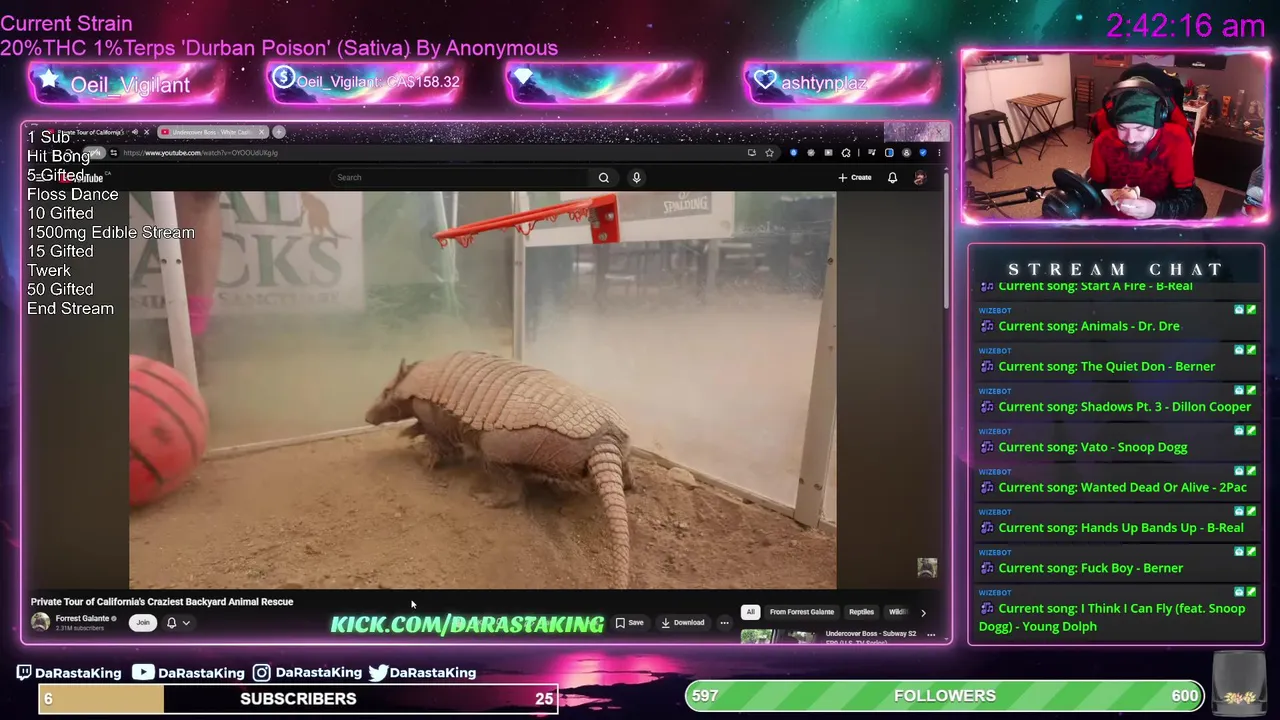Click the ashtynplaz follower badge
The width and height of the screenshot is (1280, 720).
[x=840, y=82]
